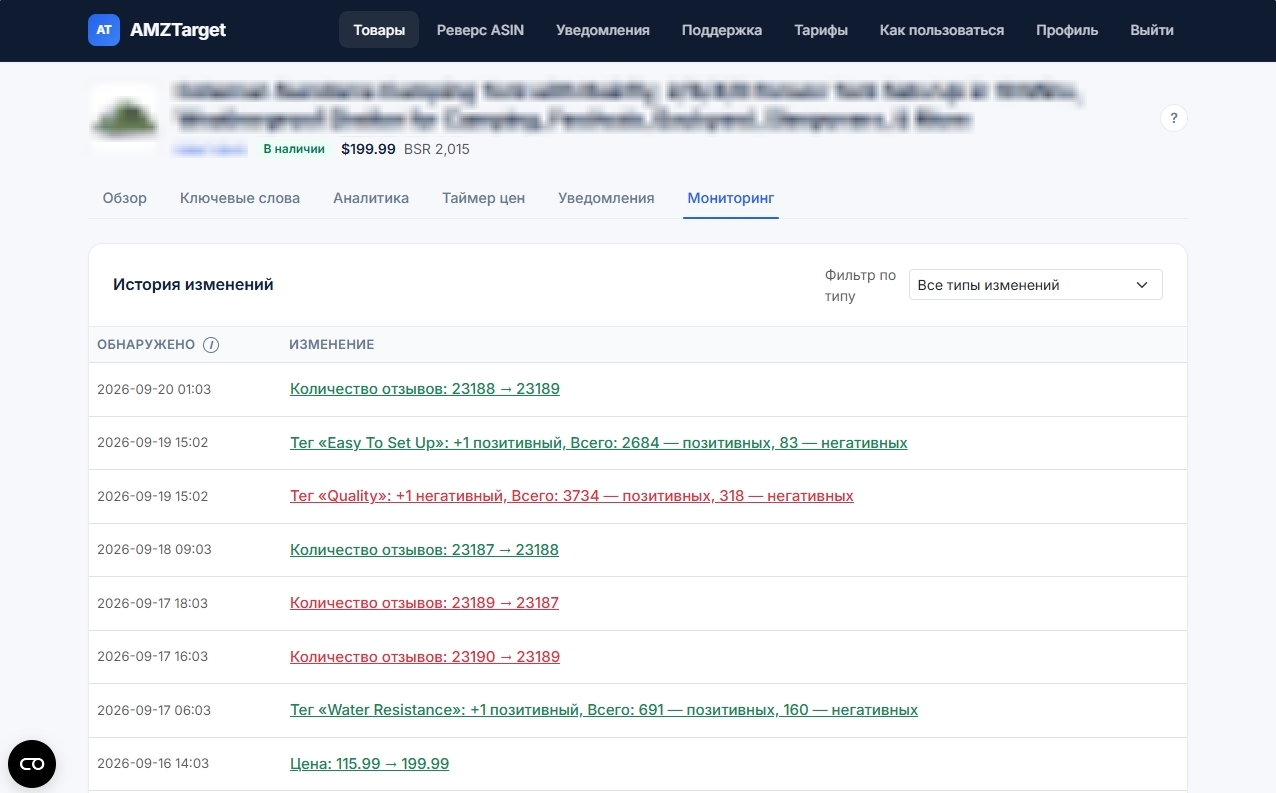Click the История изменений heading
Screen dimensions: 1276x793
(193, 285)
